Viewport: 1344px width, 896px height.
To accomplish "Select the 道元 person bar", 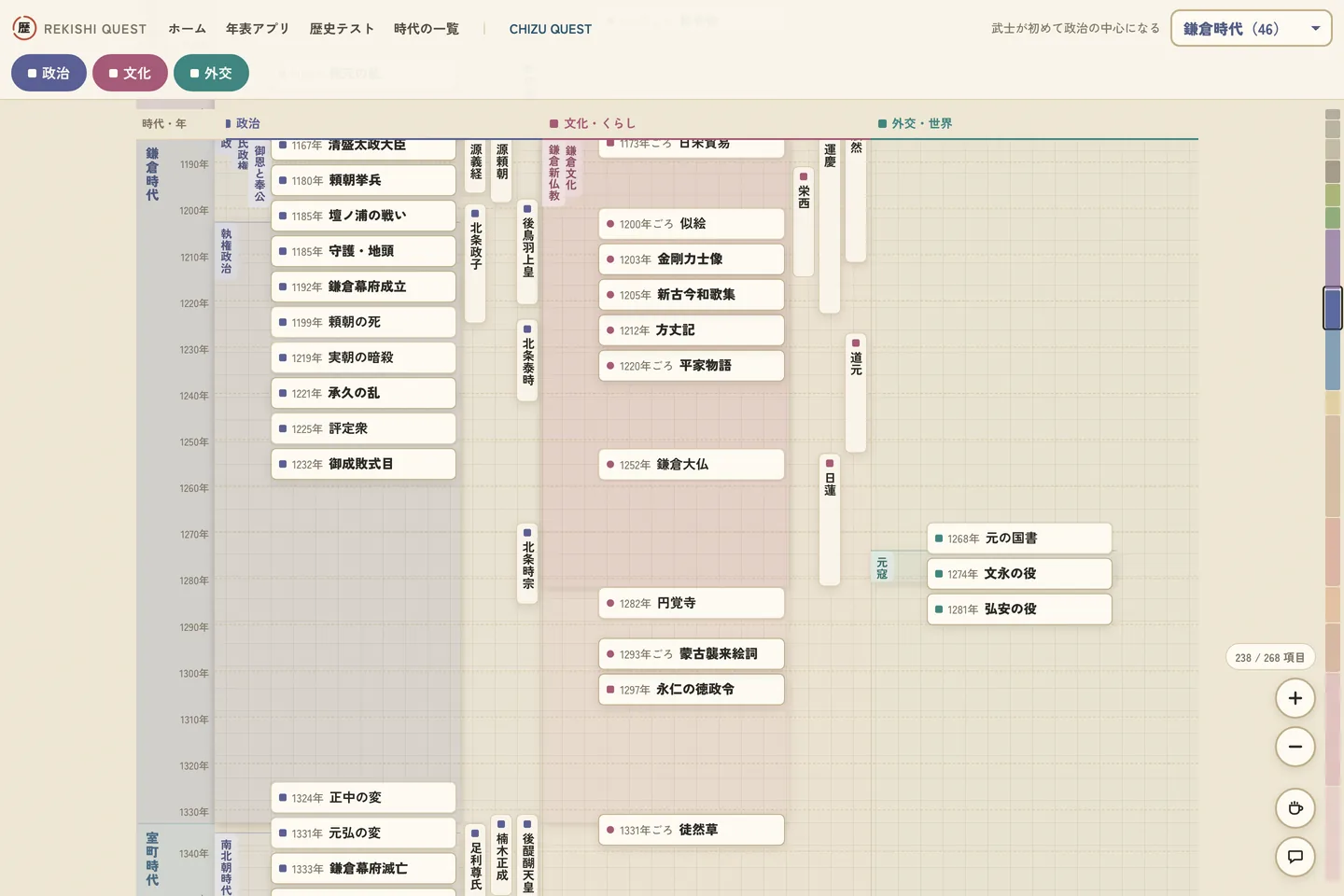I will (856, 393).
